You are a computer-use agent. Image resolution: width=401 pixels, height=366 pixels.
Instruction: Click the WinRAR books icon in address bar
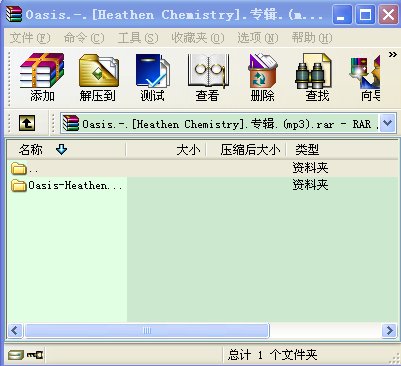(x=71, y=123)
